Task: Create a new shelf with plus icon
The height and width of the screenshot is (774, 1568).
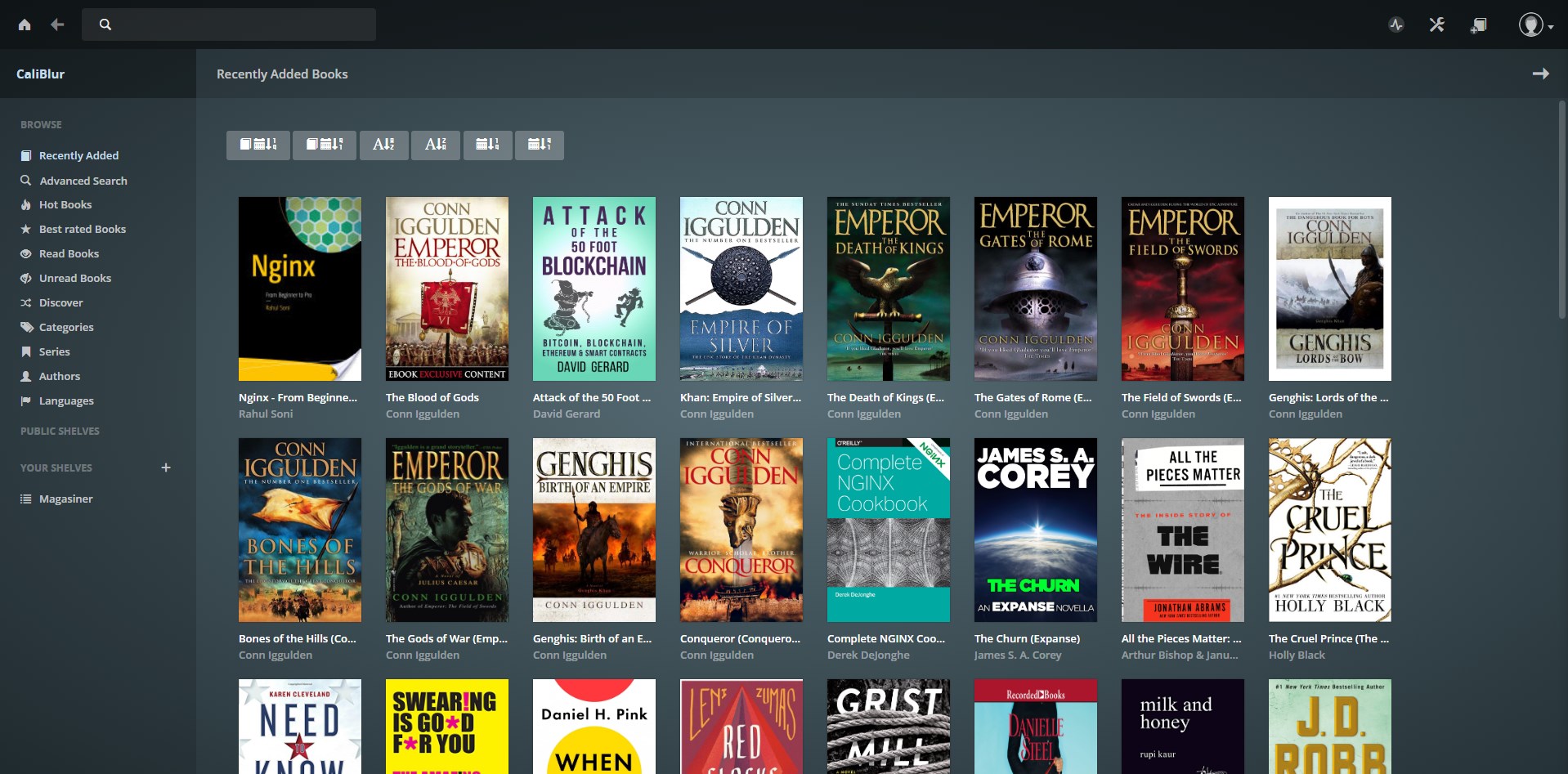Action: tap(166, 468)
